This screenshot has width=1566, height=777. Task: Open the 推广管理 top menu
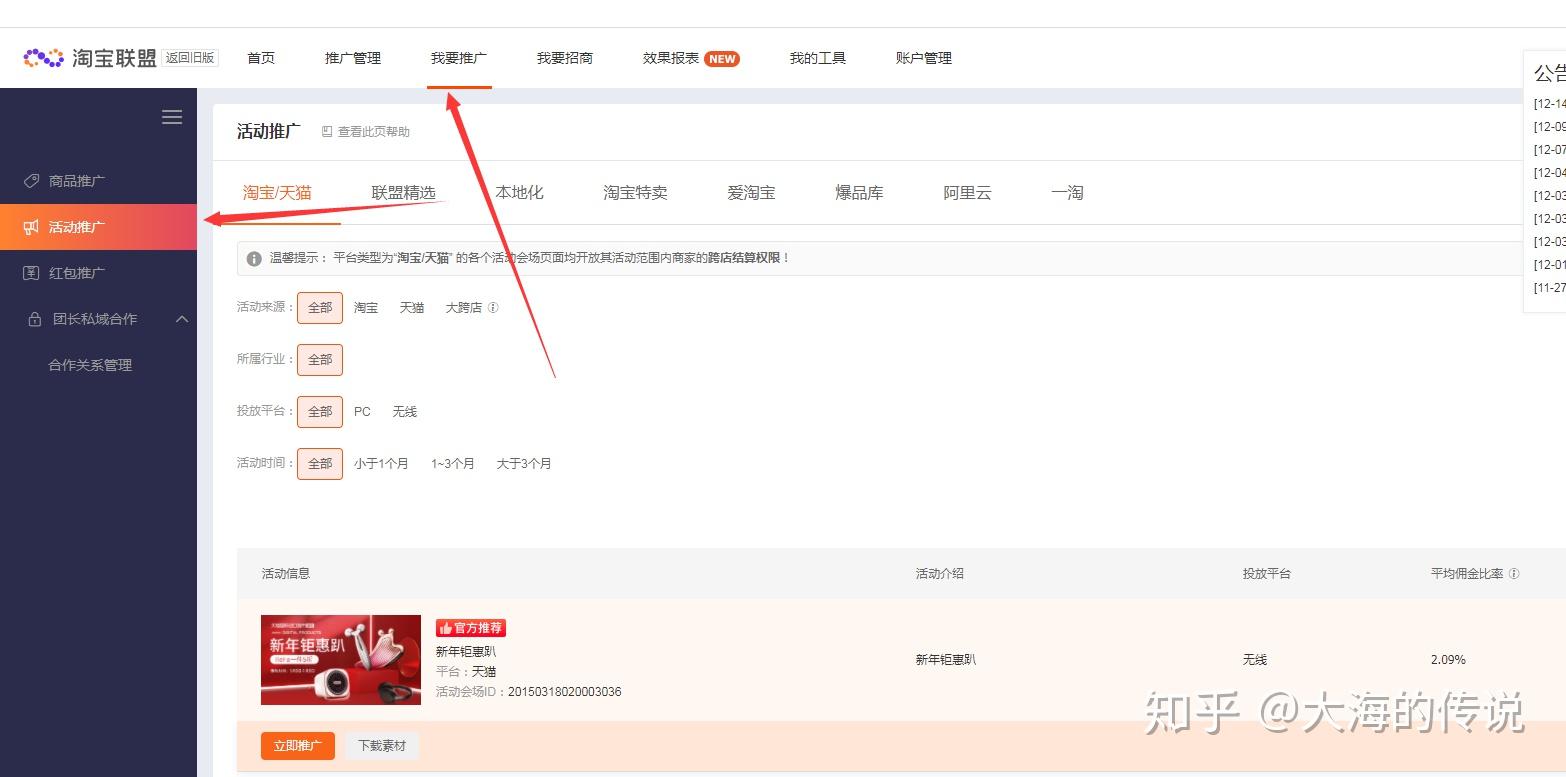(x=353, y=58)
